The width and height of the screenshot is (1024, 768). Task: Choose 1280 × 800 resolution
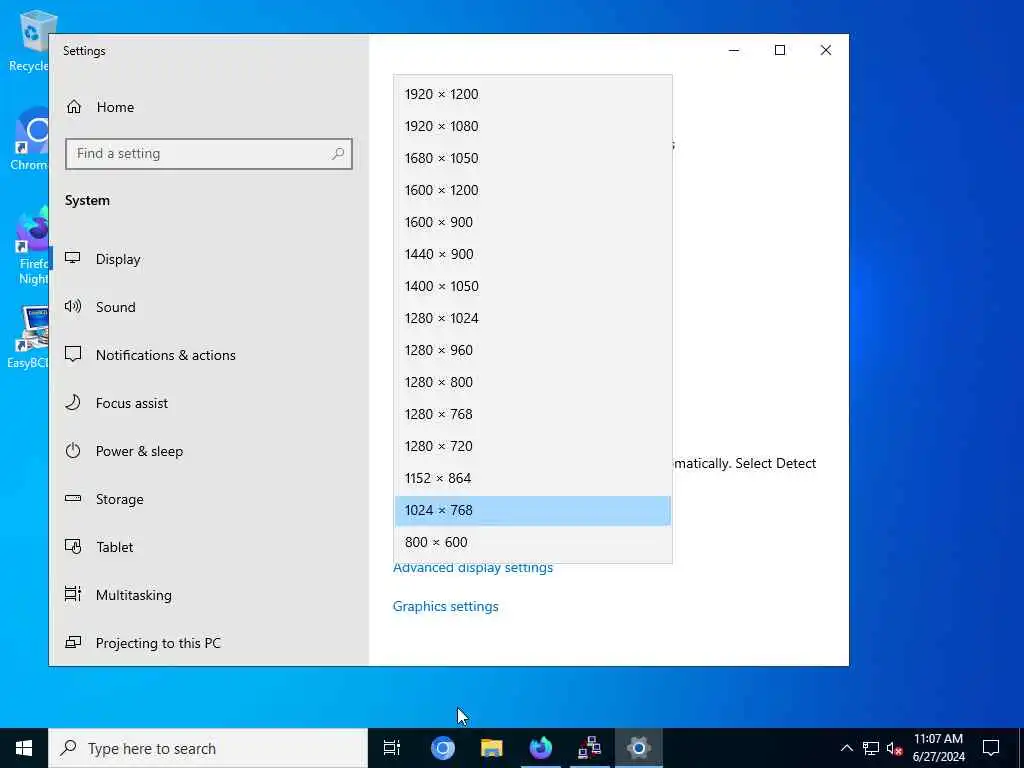(532, 382)
